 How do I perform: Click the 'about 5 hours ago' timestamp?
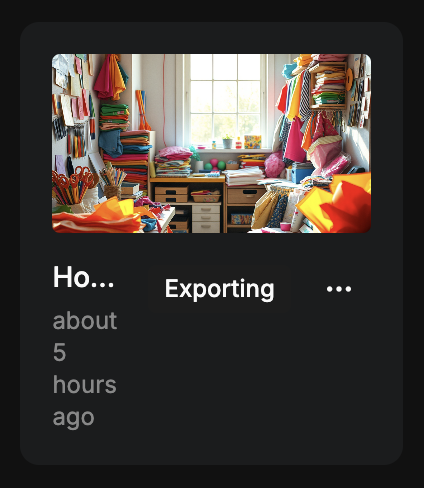pyautogui.click(x=85, y=369)
